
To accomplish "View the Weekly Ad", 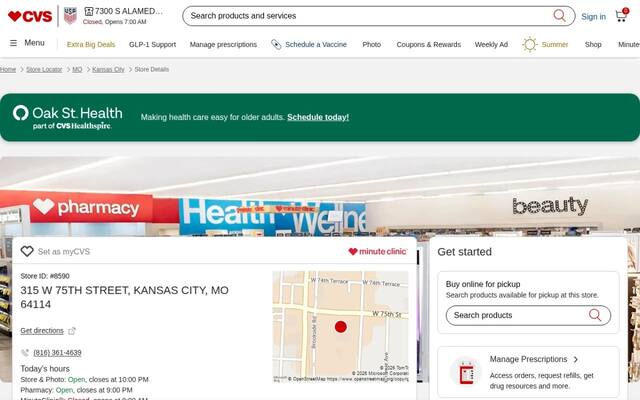I will (491, 44).
